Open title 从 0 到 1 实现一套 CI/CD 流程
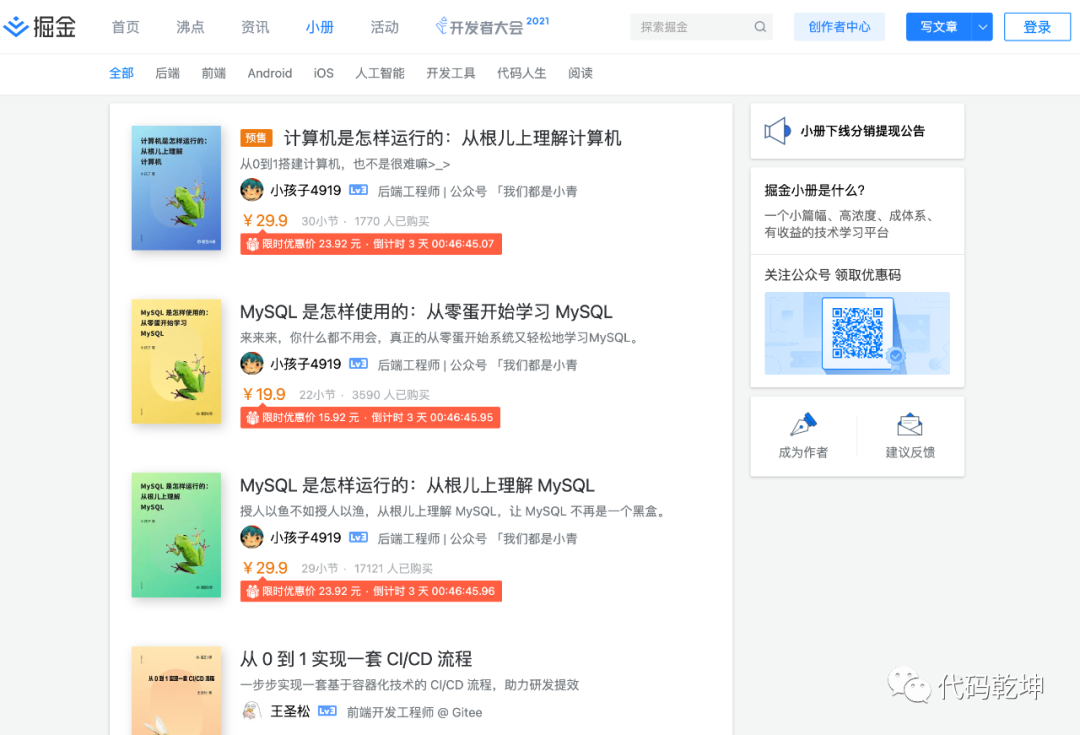The width and height of the screenshot is (1080, 735). [x=355, y=659]
